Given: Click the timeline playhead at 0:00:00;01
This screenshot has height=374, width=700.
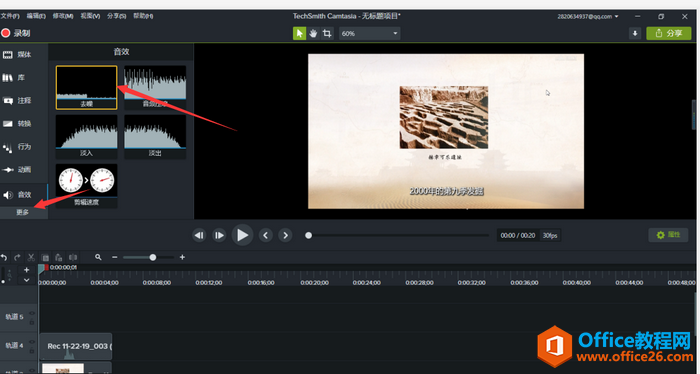Looking at the screenshot, I should (42, 268).
